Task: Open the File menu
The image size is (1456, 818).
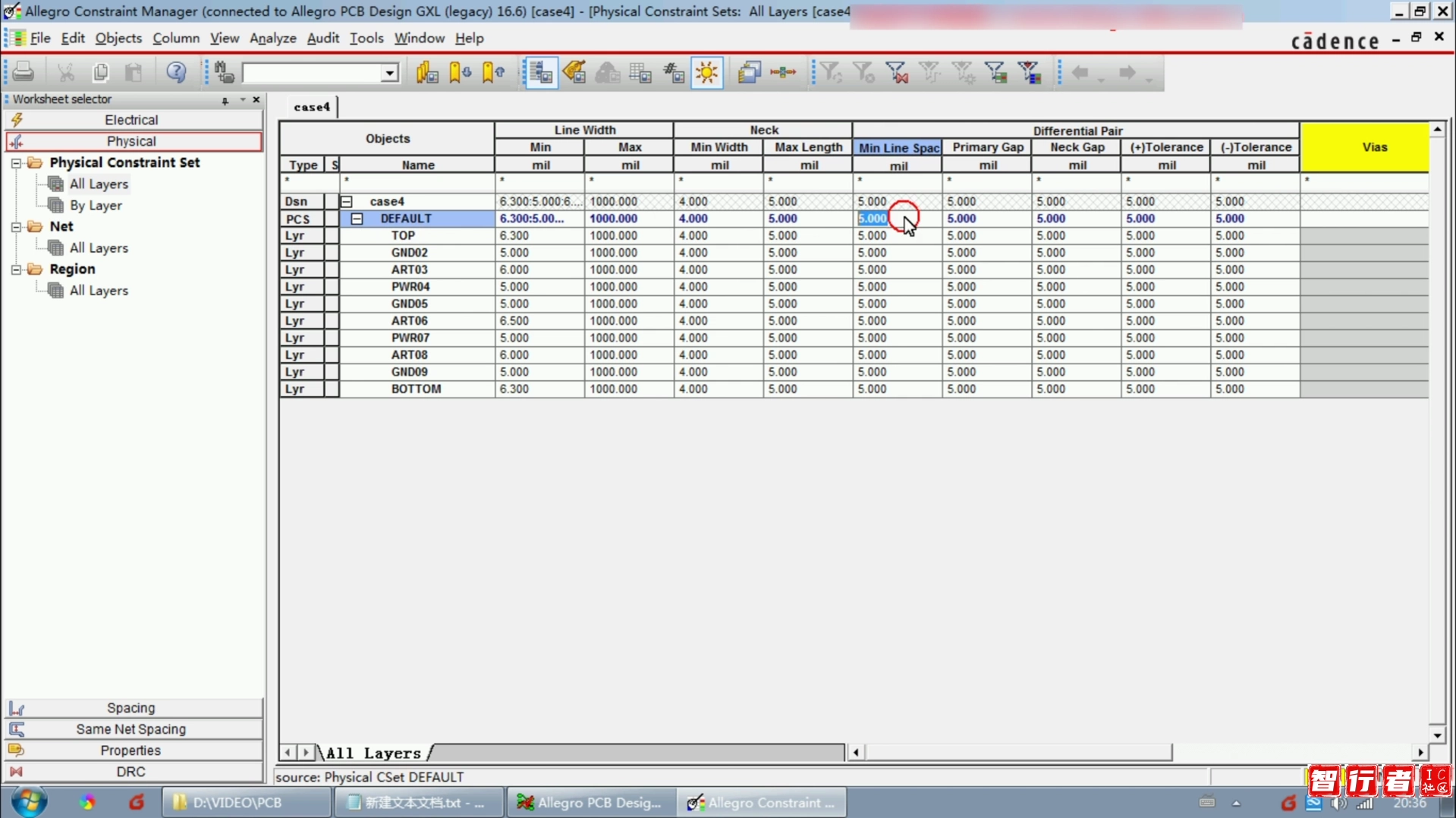Action: coord(40,38)
